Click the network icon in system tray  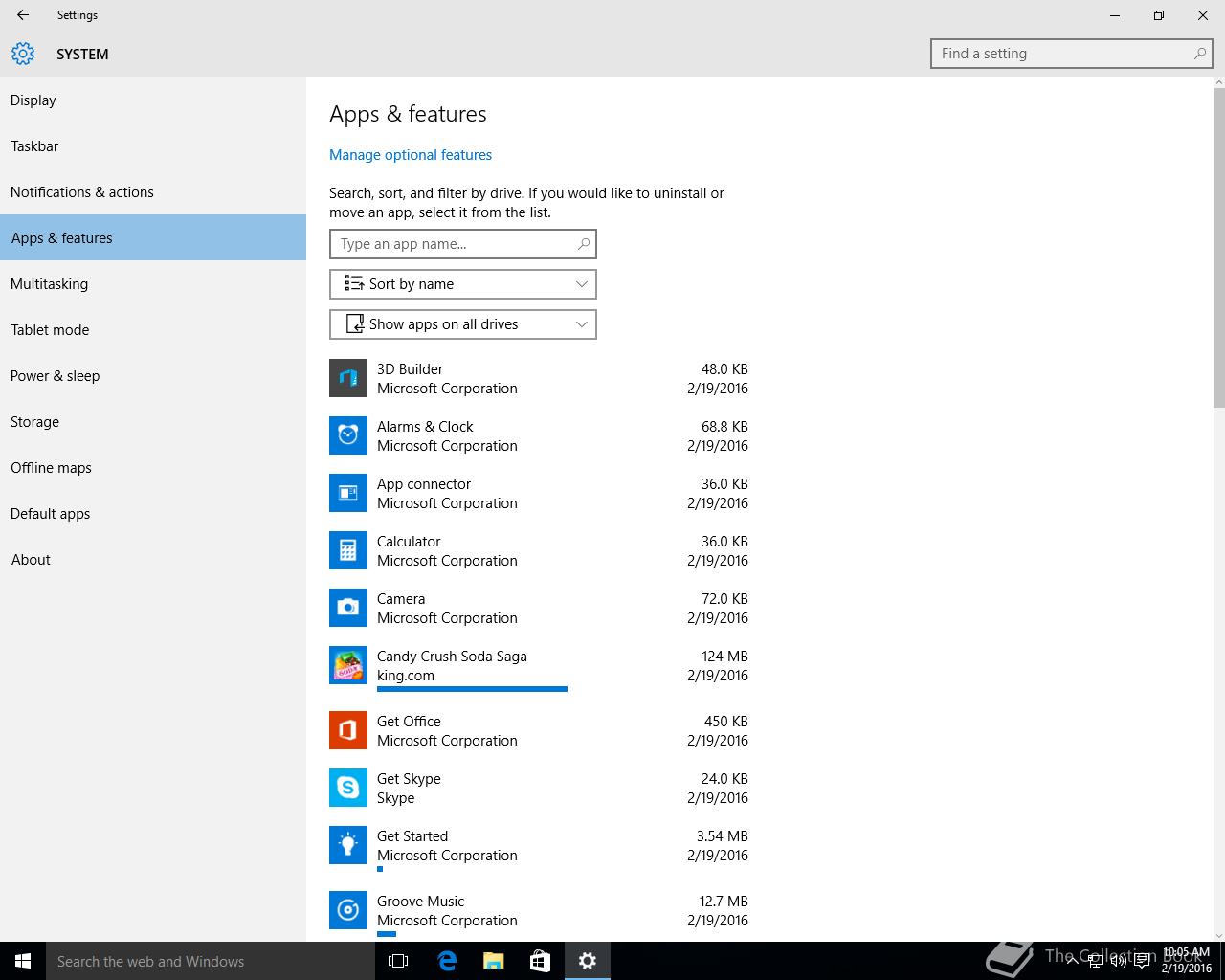(1095, 961)
